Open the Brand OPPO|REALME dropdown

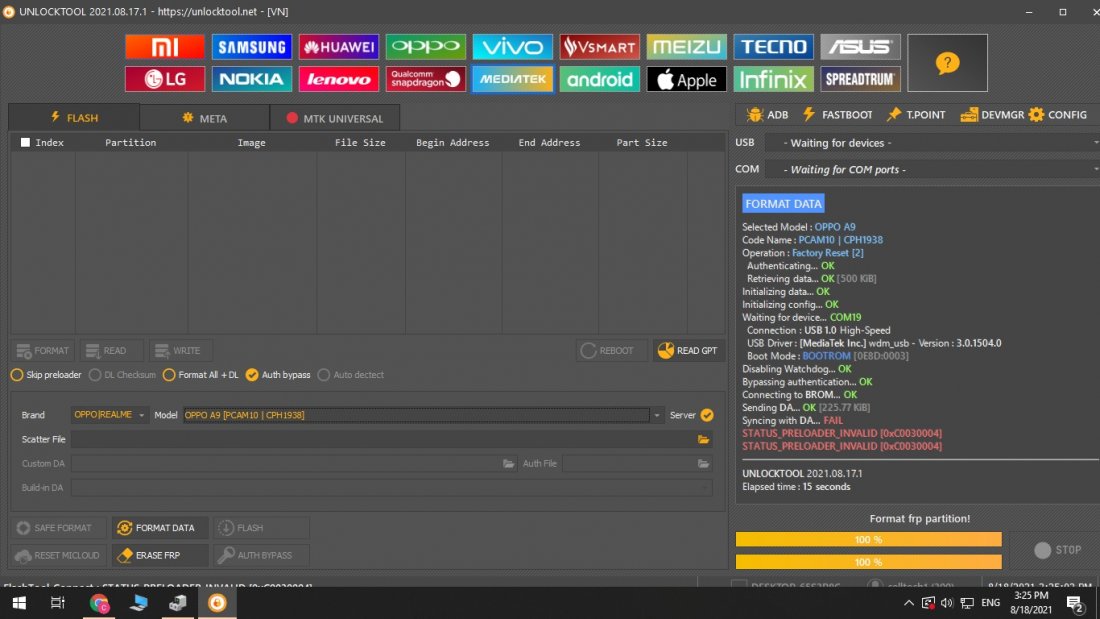tap(109, 415)
